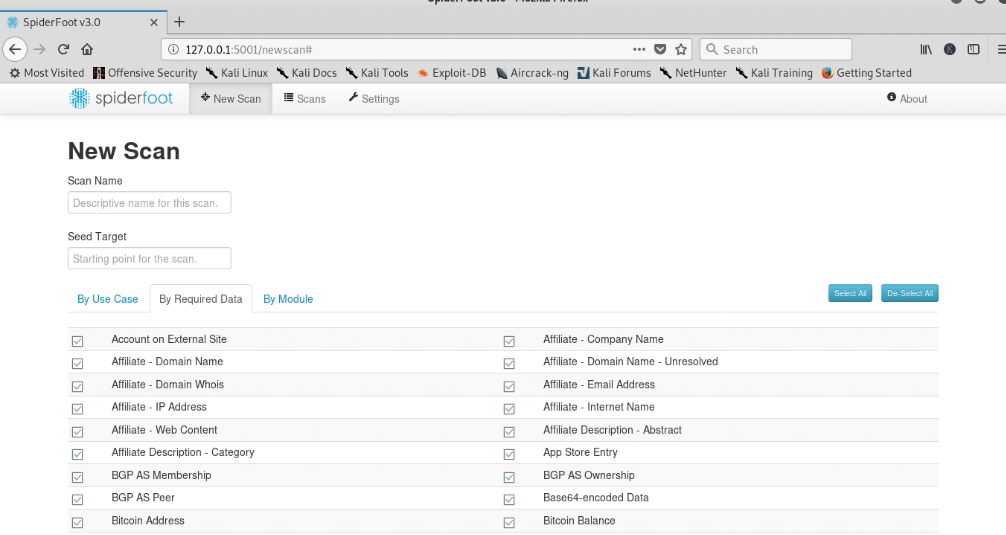The width and height of the screenshot is (1006, 535).
Task: Reload the current page
Action: [x=63, y=49]
